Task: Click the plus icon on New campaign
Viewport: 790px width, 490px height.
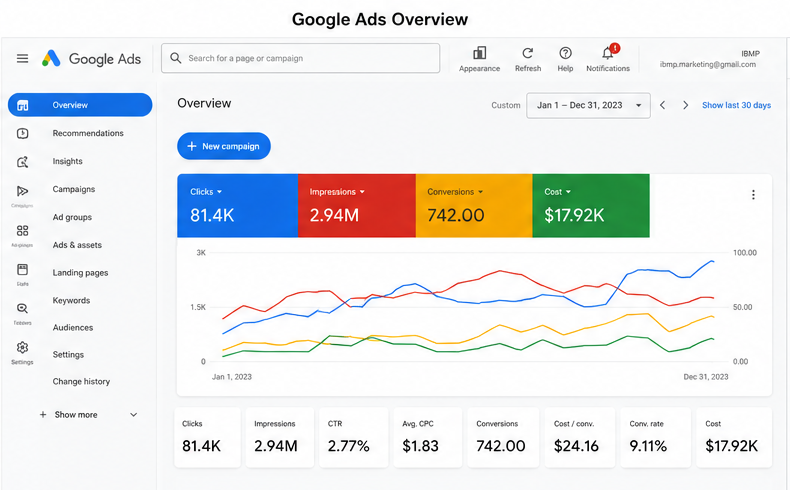Action: point(191,146)
